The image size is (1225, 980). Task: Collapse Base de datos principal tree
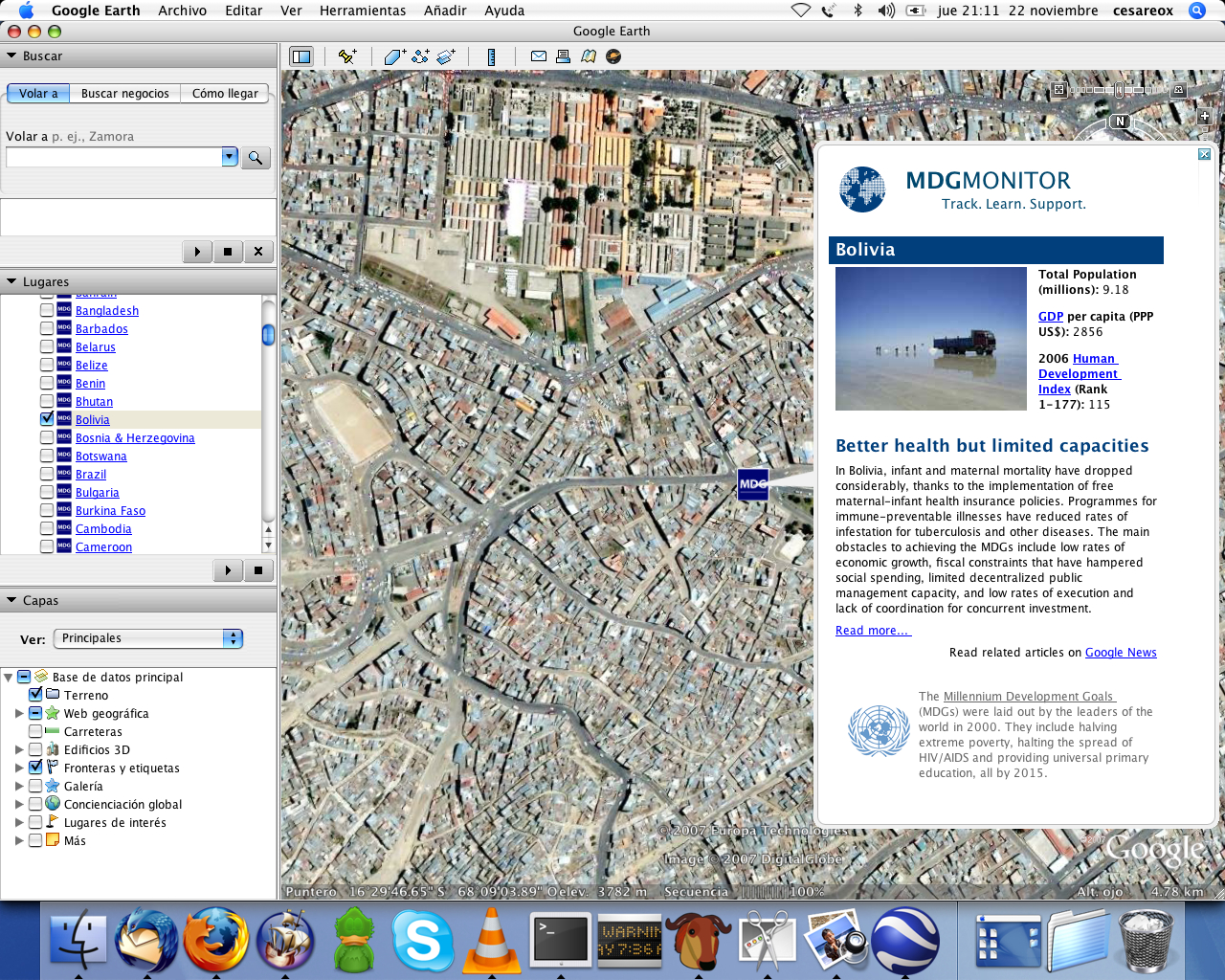point(8,677)
